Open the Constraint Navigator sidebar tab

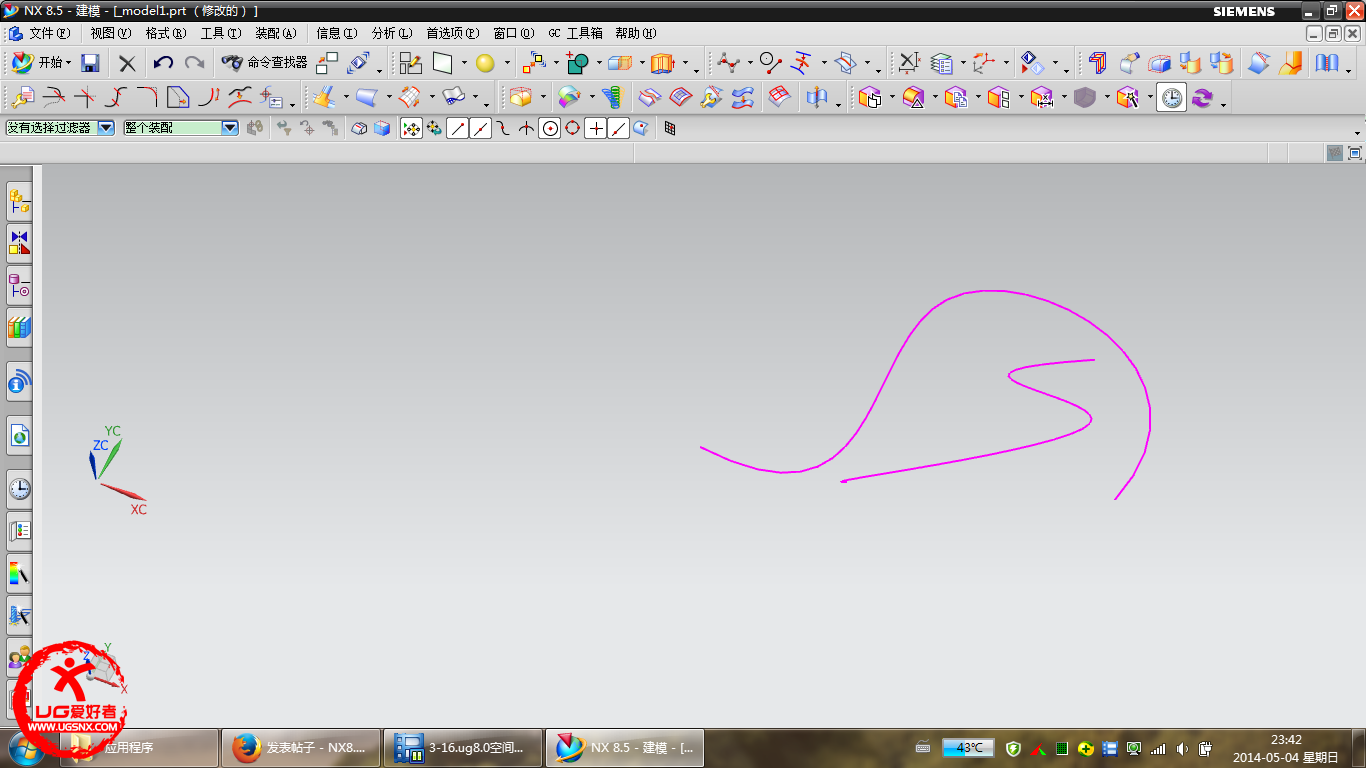click(19, 241)
